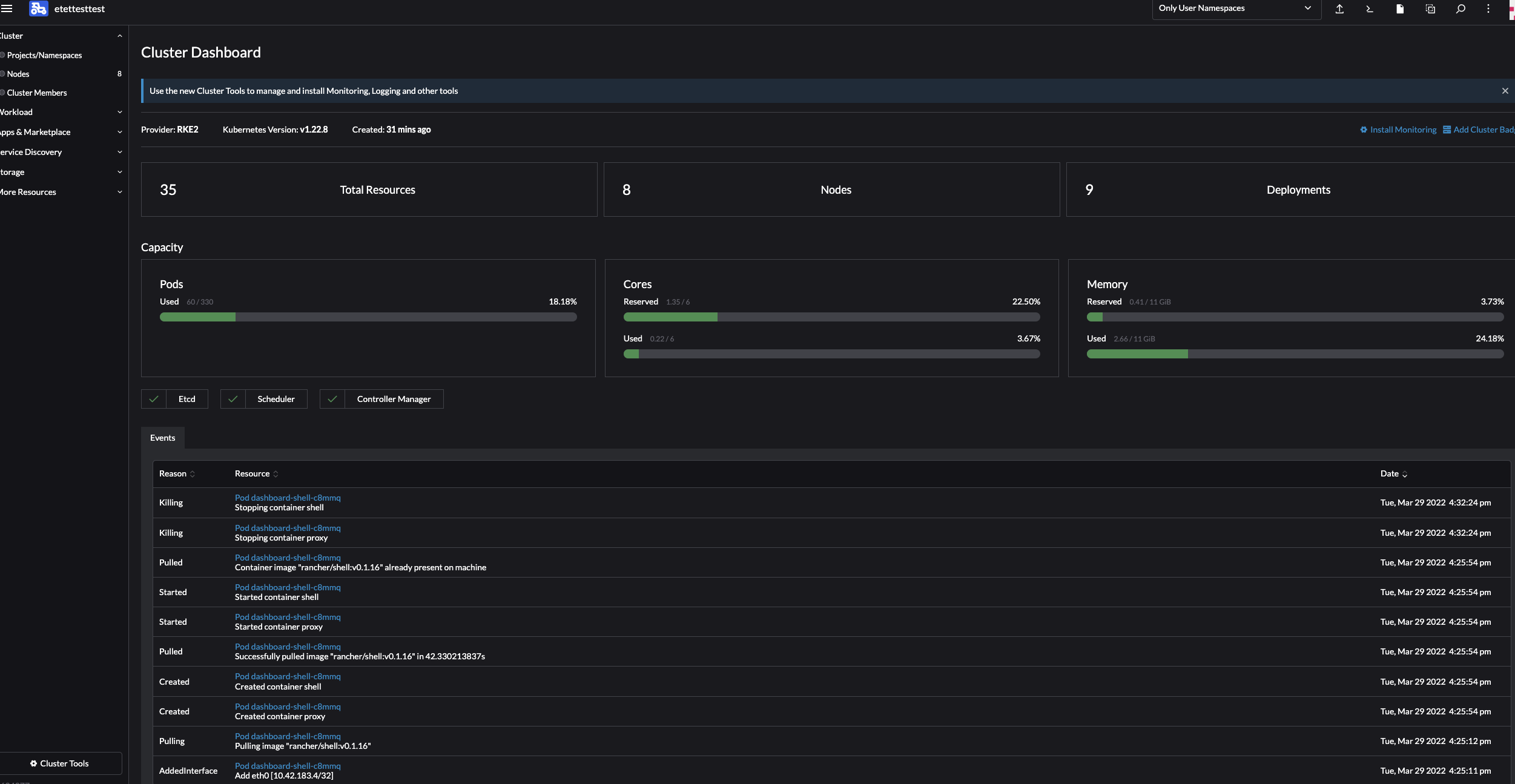
Task: Open the resource search magnifier
Action: 1460,9
